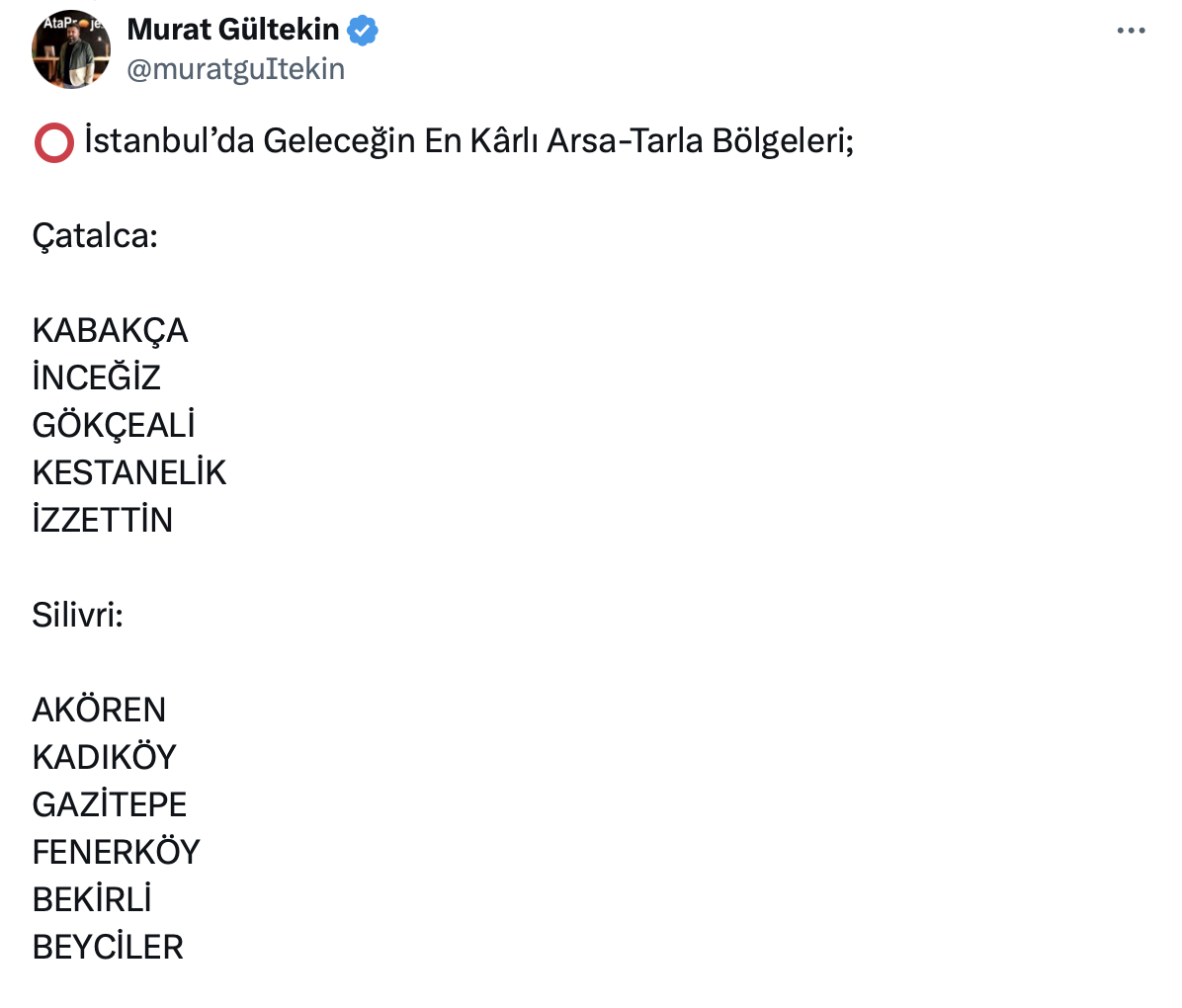This screenshot has width=1182, height=1008.
Task: Click on KADIKÖY in the list
Action: pyautogui.click(x=104, y=758)
